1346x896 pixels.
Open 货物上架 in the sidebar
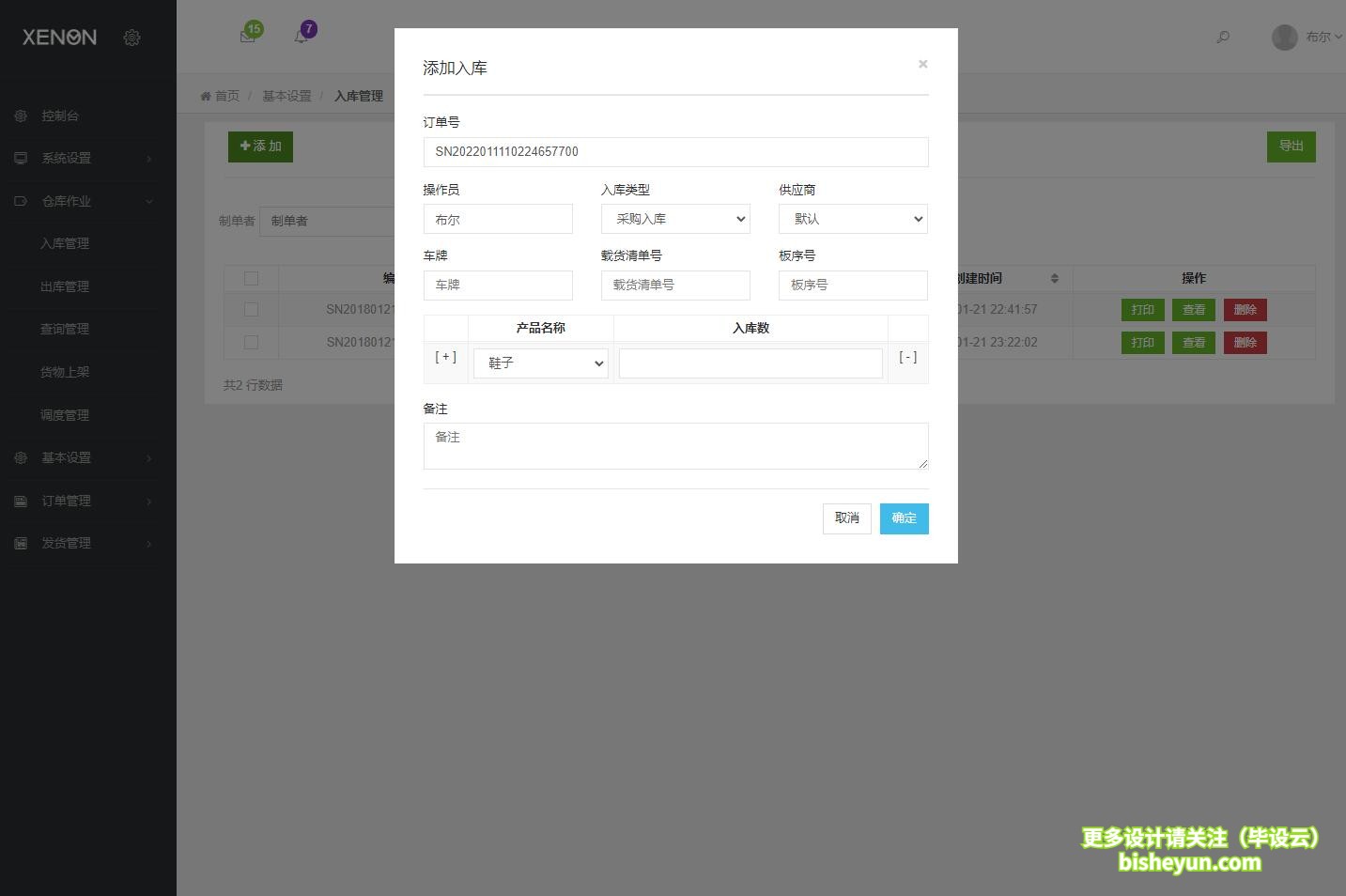tap(65, 372)
